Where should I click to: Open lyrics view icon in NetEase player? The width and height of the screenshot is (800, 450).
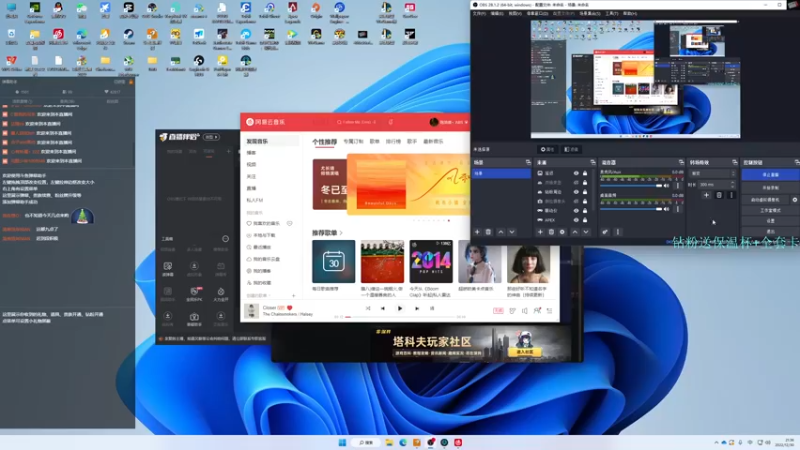[432, 308]
